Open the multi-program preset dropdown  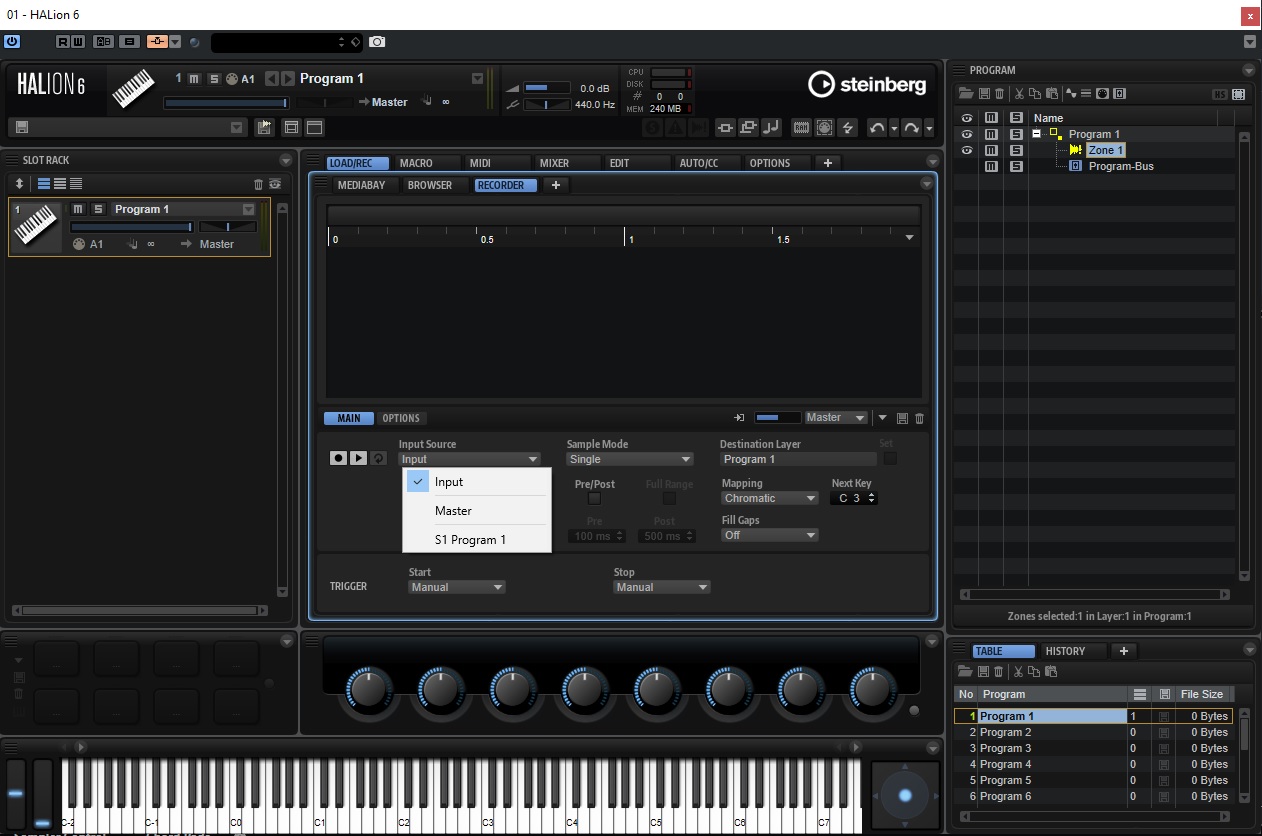tap(237, 127)
